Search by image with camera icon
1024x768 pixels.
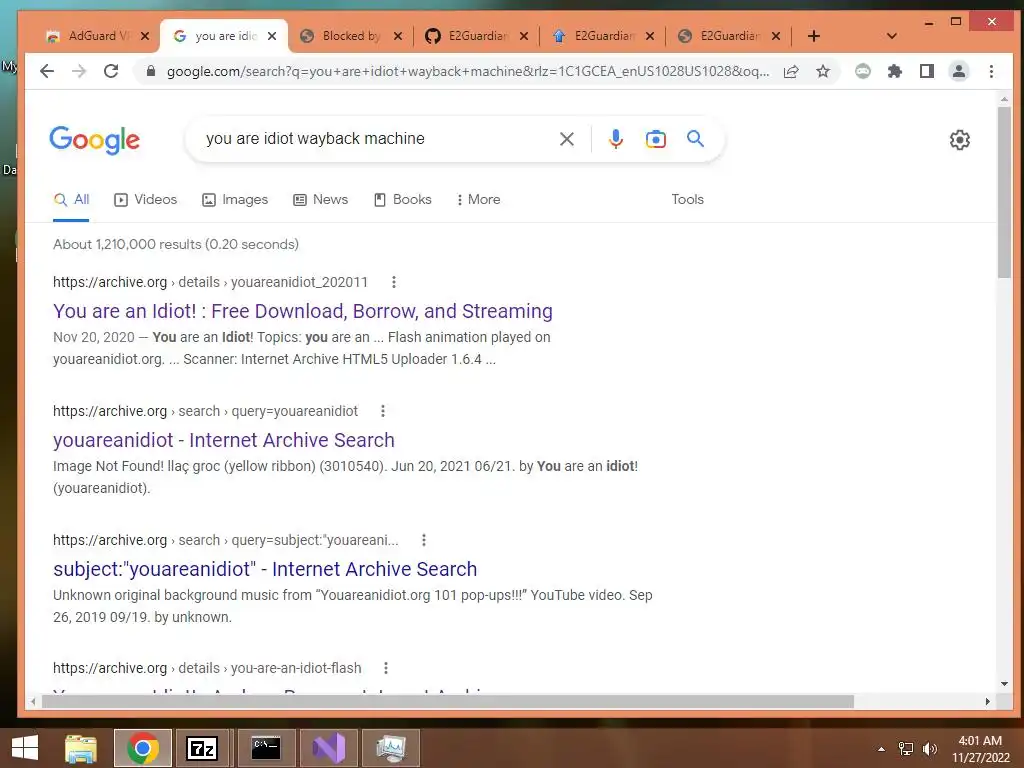pos(656,138)
